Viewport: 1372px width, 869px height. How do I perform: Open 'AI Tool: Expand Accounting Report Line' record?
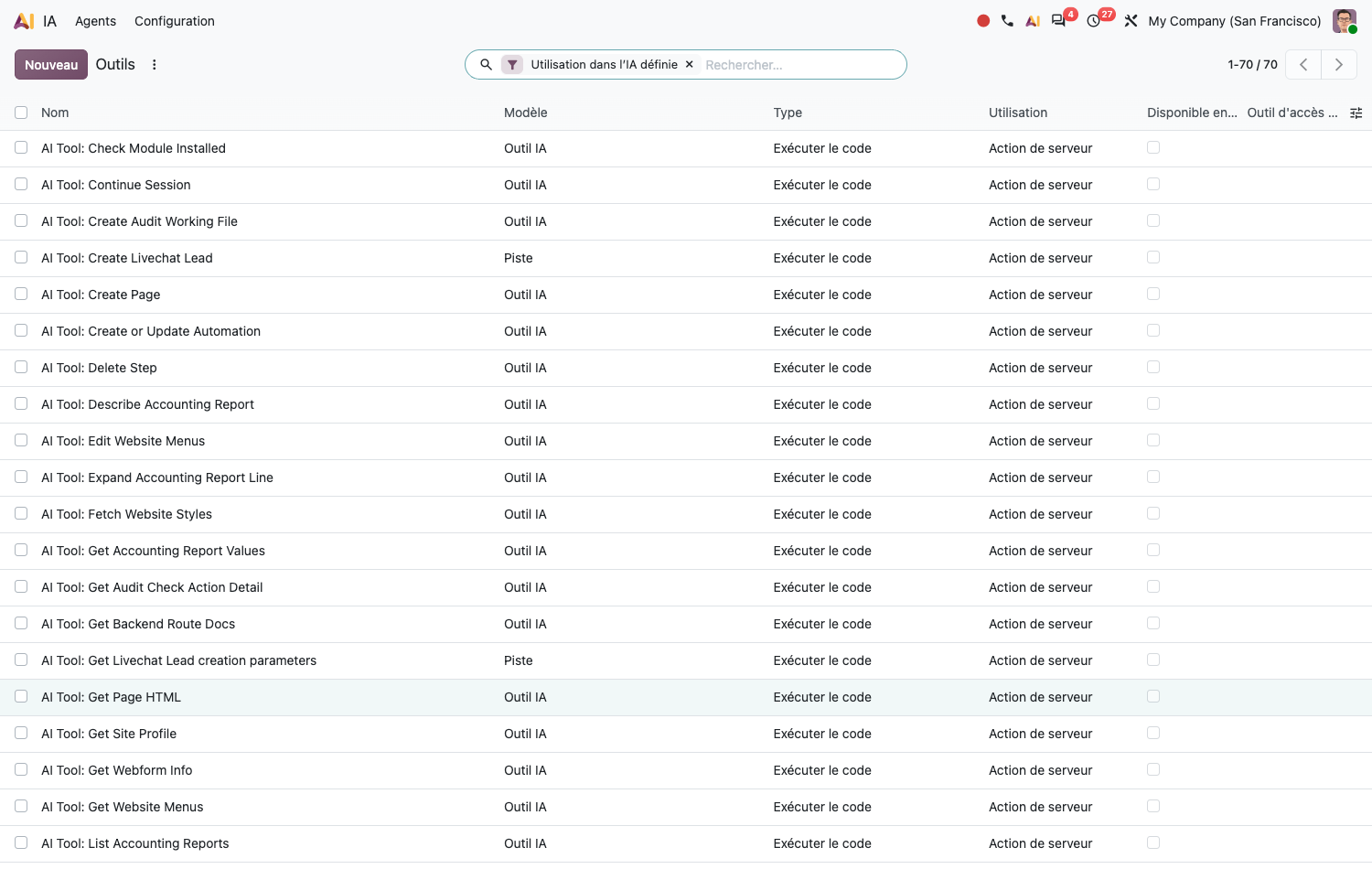click(157, 477)
